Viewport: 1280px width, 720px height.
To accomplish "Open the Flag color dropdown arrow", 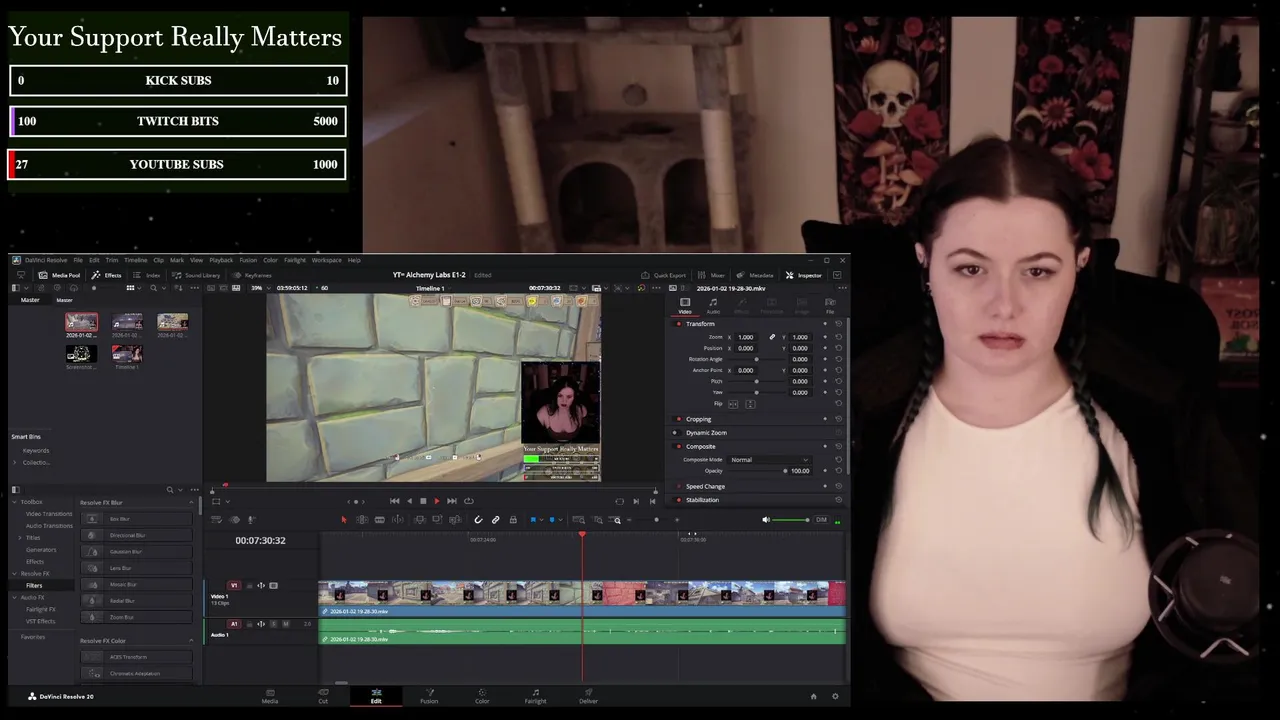I will (541, 520).
